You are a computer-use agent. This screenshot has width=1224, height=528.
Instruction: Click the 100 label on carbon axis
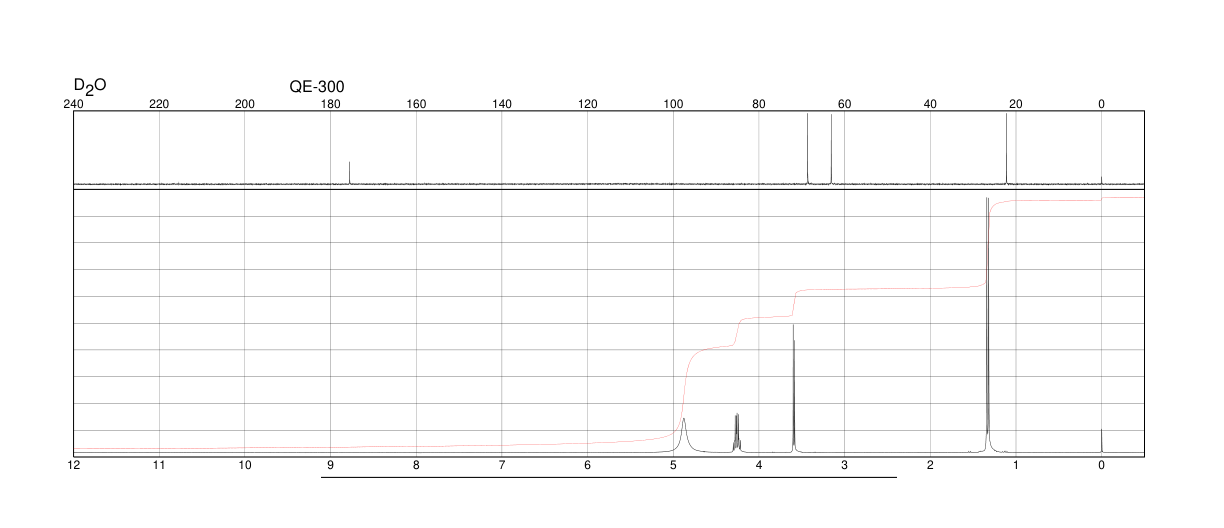pos(673,104)
